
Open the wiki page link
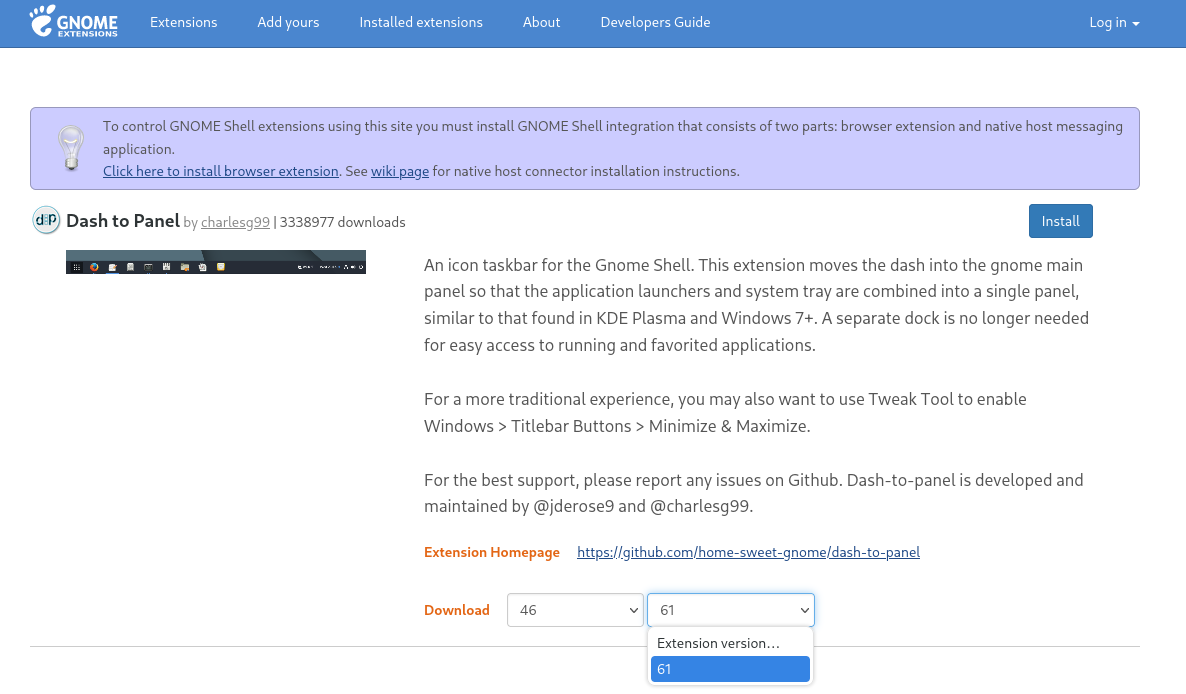click(x=399, y=172)
